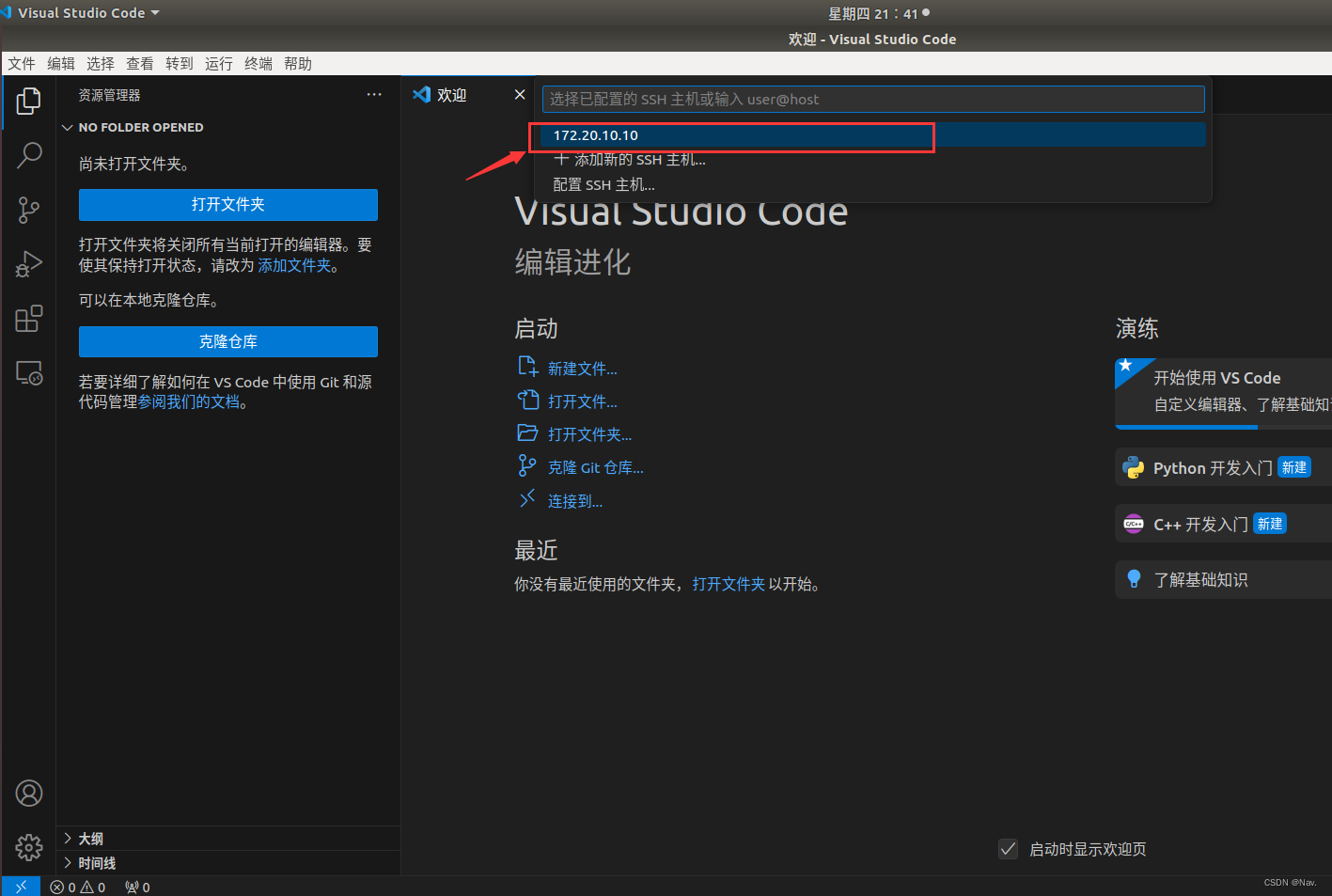The width and height of the screenshot is (1332, 896).
Task: Open the Python 开发入门 walkthrough
Action: [x=1223, y=468]
